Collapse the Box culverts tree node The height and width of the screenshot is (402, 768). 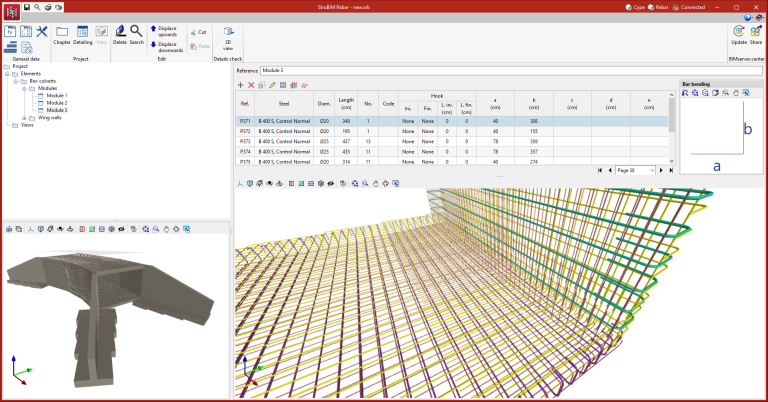click(x=18, y=81)
